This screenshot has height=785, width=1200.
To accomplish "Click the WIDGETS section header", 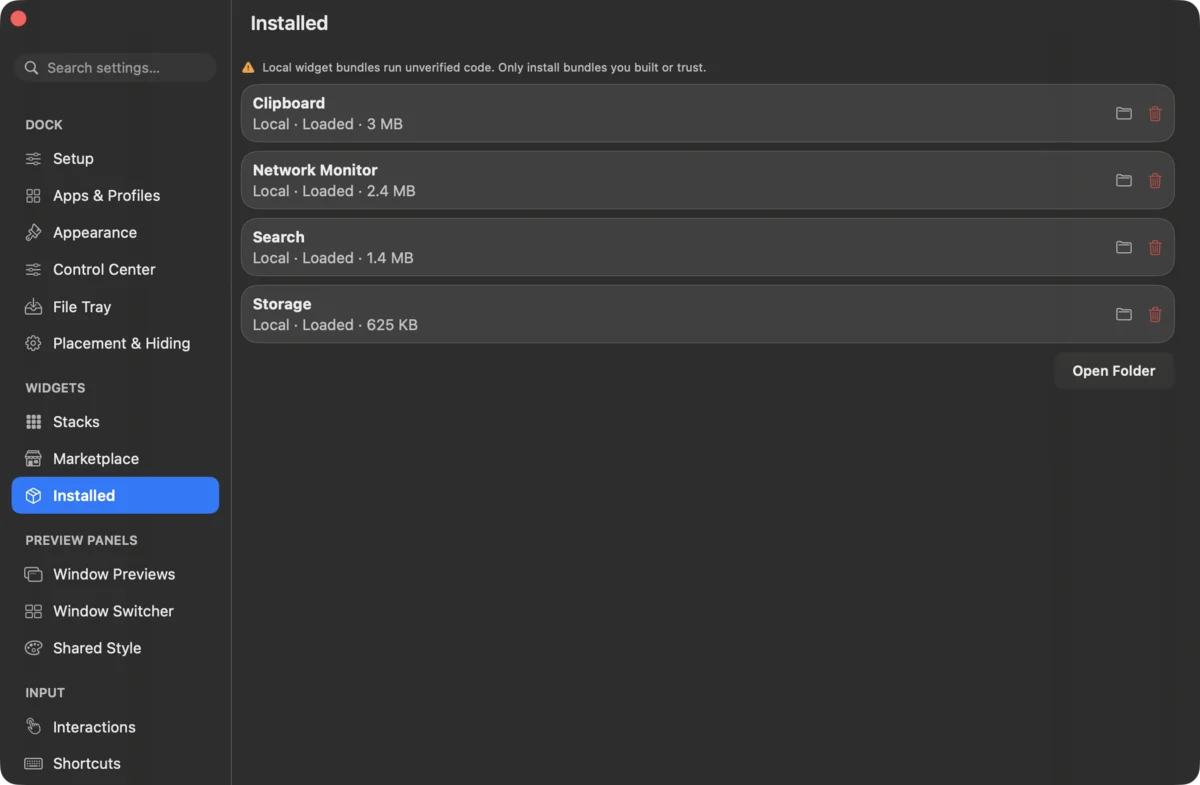I will pyautogui.click(x=55, y=388).
